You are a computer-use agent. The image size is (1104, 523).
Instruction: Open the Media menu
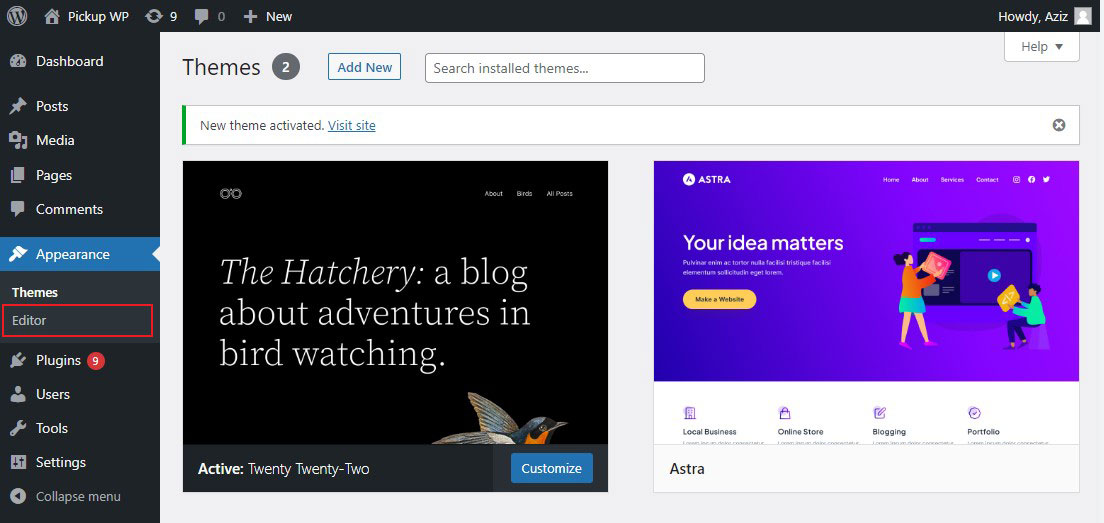(x=55, y=141)
